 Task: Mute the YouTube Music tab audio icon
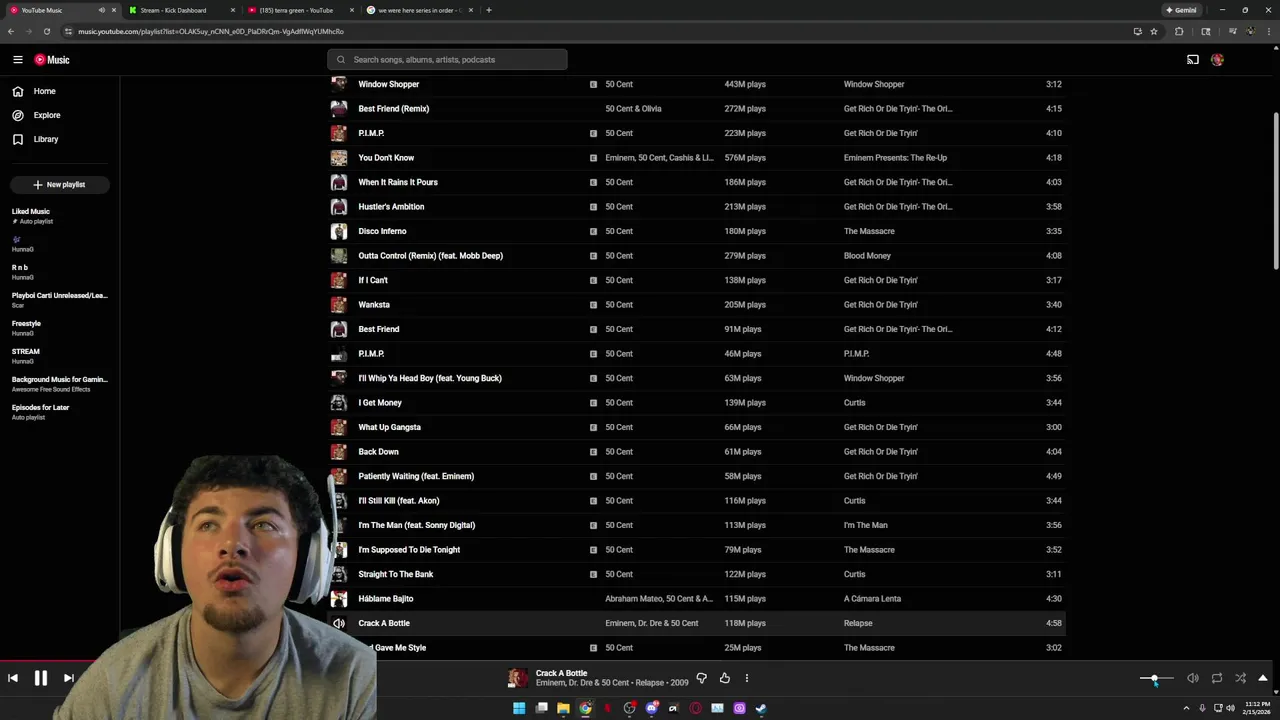(101, 10)
